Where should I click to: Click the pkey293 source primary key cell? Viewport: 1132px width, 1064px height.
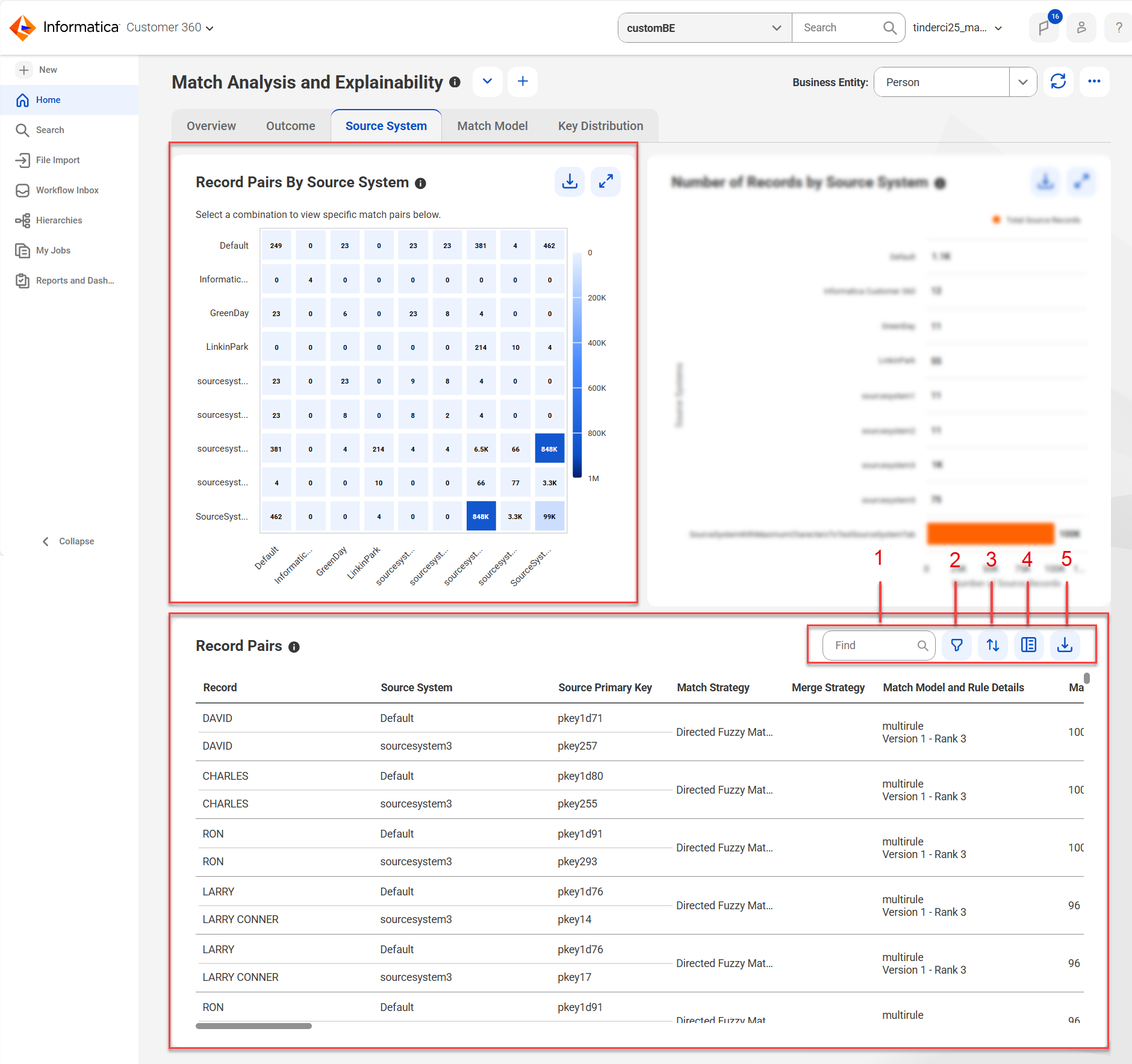coord(577,862)
